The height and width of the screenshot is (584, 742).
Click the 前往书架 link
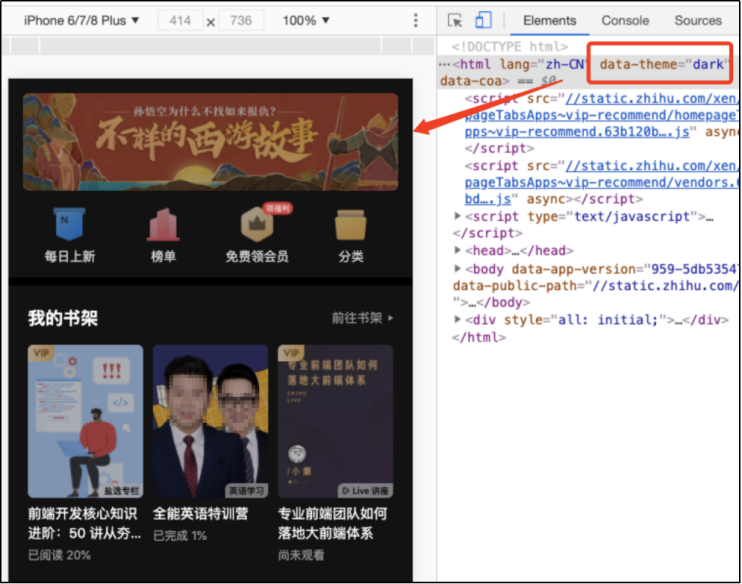click(362, 318)
